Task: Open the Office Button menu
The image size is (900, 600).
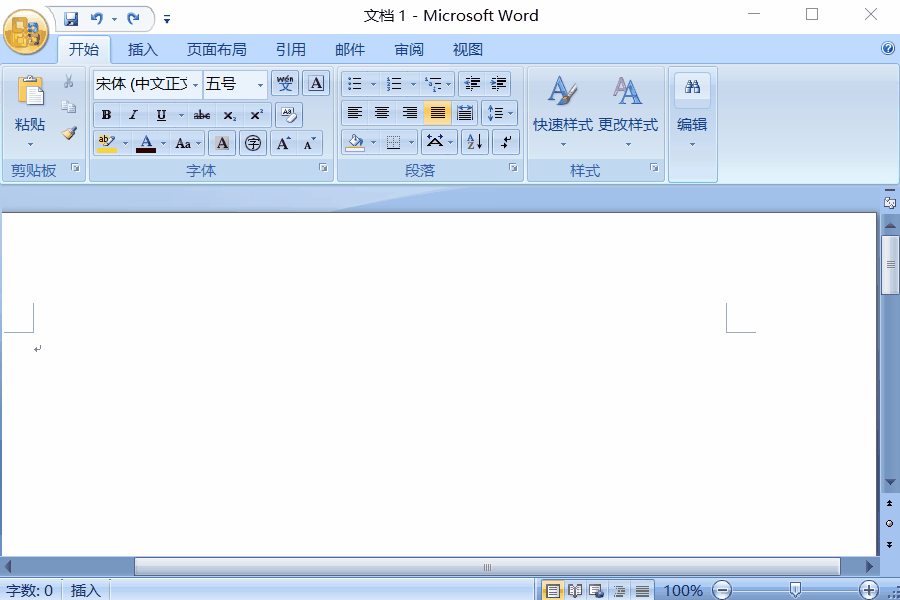Action: pos(25,31)
